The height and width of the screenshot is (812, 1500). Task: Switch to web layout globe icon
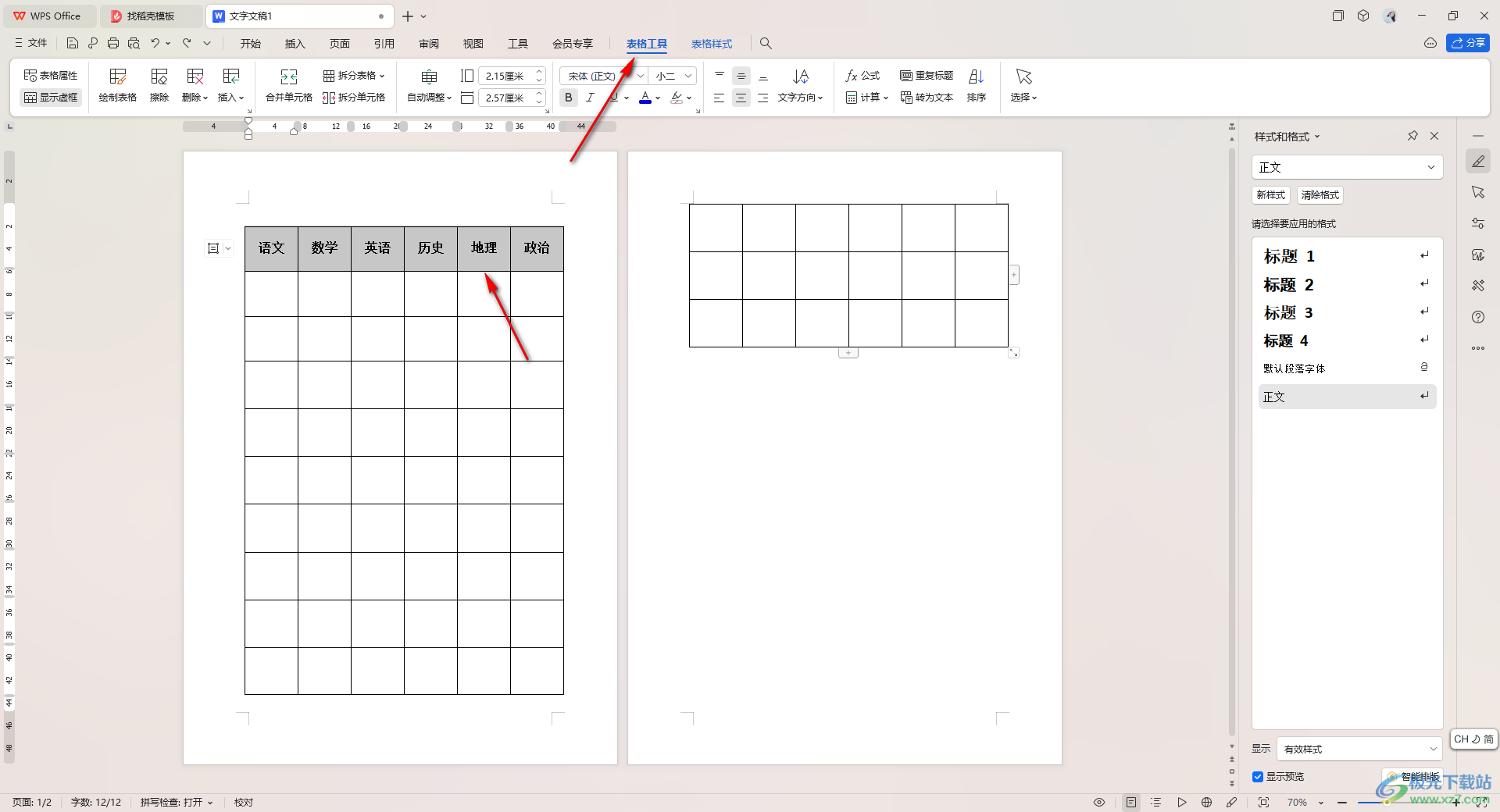coord(1206,802)
